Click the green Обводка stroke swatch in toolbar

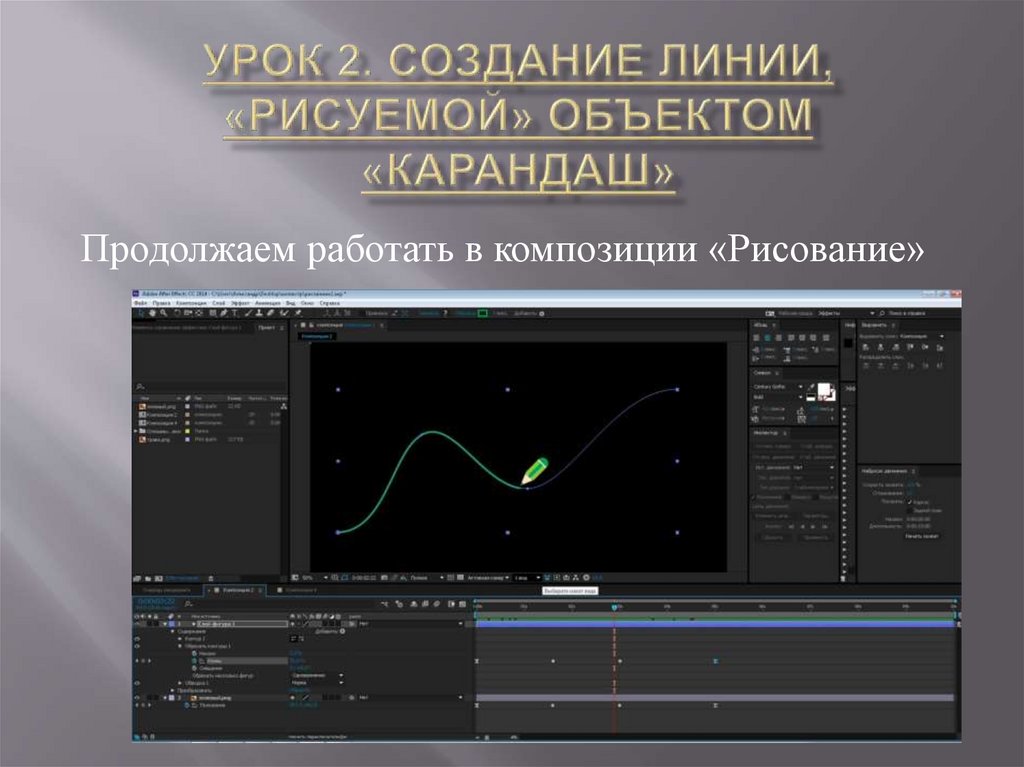[x=483, y=314]
